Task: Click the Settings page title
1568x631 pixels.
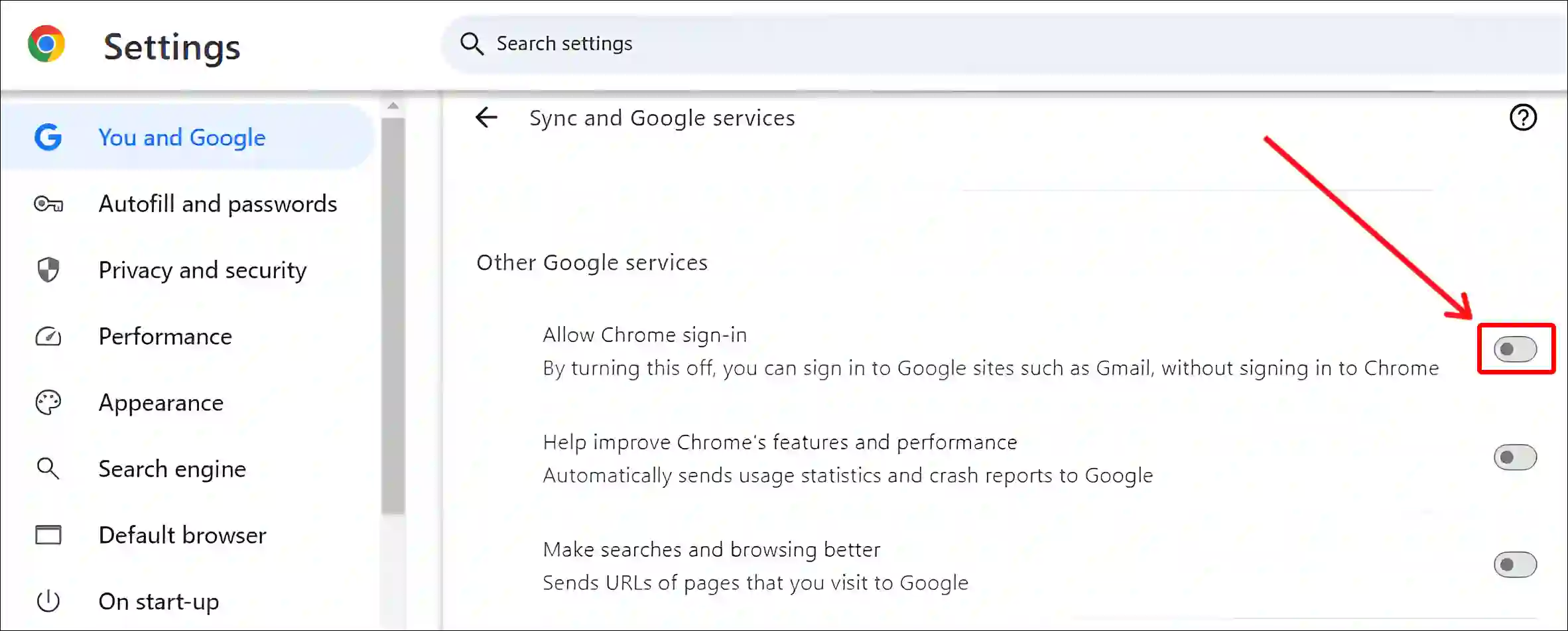Action: (172, 47)
